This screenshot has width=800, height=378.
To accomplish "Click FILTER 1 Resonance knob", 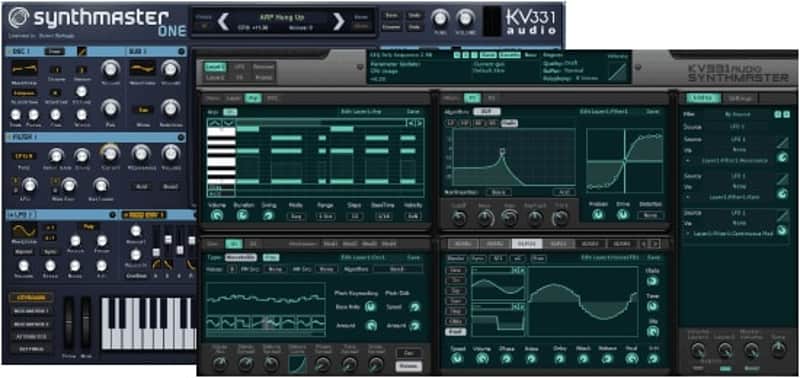I will (141, 153).
